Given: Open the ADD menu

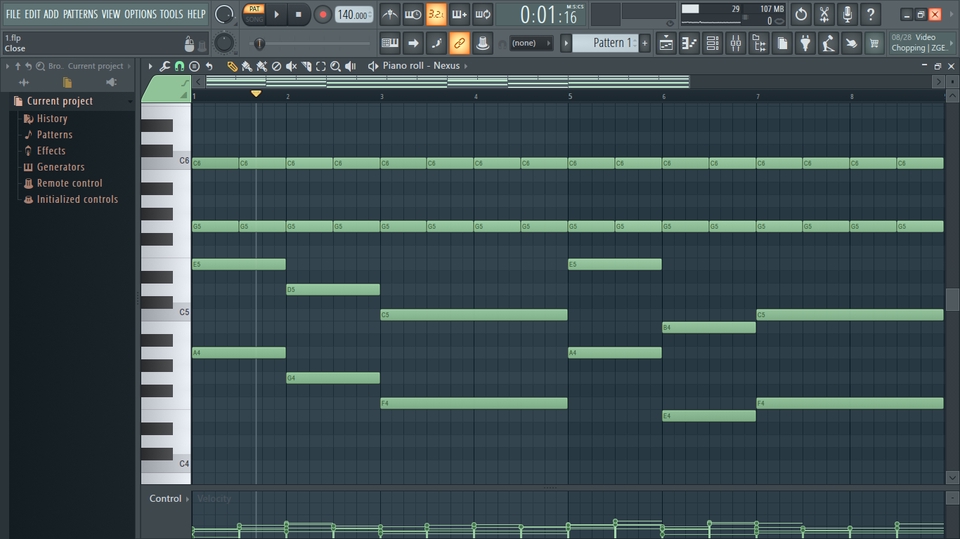Looking at the screenshot, I should point(51,13).
